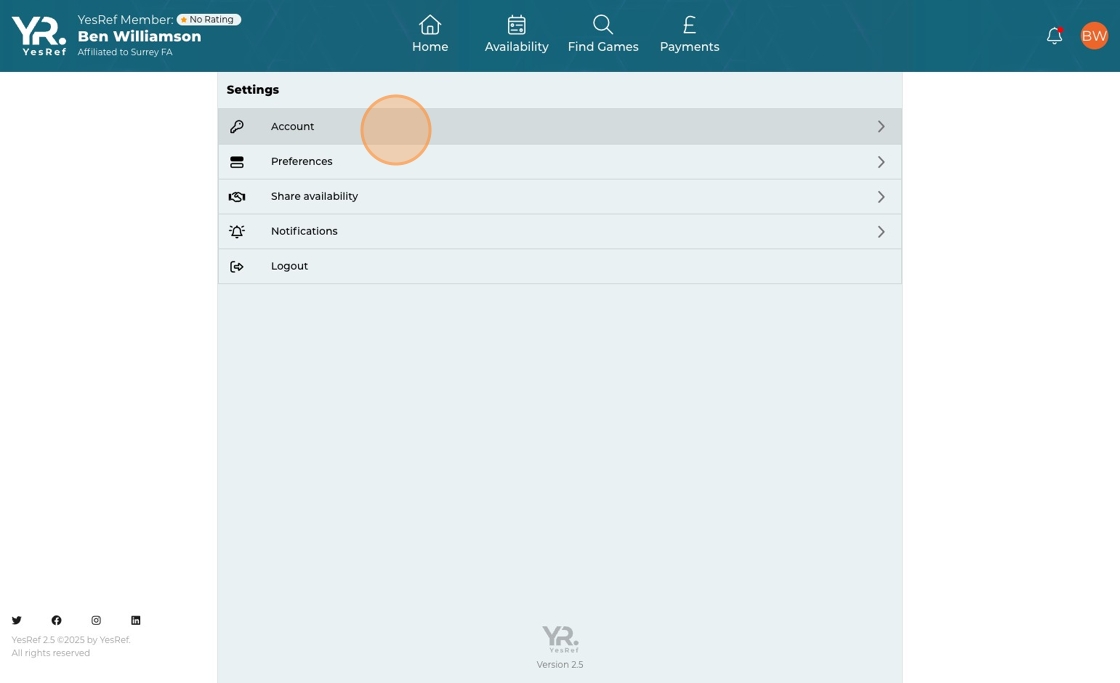The height and width of the screenshot is (683, 1120).
Task: Go to Find Games menu label
Action: point(603,46)
